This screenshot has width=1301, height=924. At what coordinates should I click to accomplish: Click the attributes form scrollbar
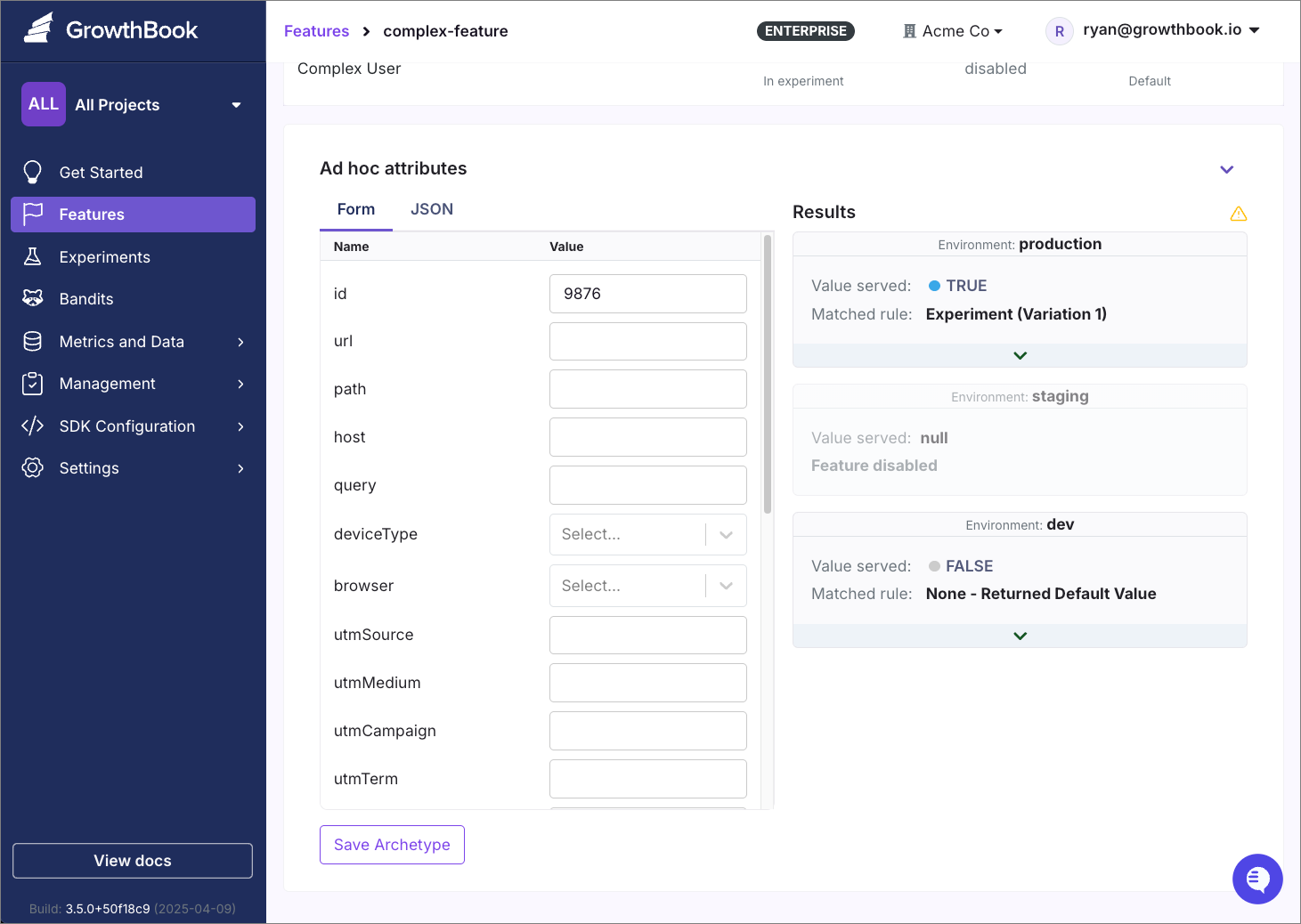768,374
